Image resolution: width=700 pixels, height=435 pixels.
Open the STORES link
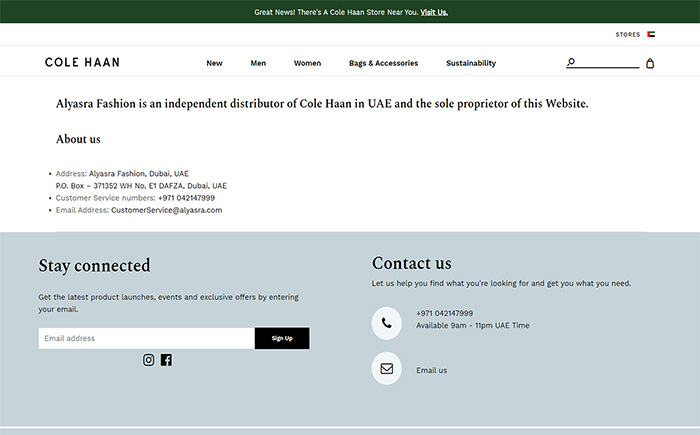(628, 34)
